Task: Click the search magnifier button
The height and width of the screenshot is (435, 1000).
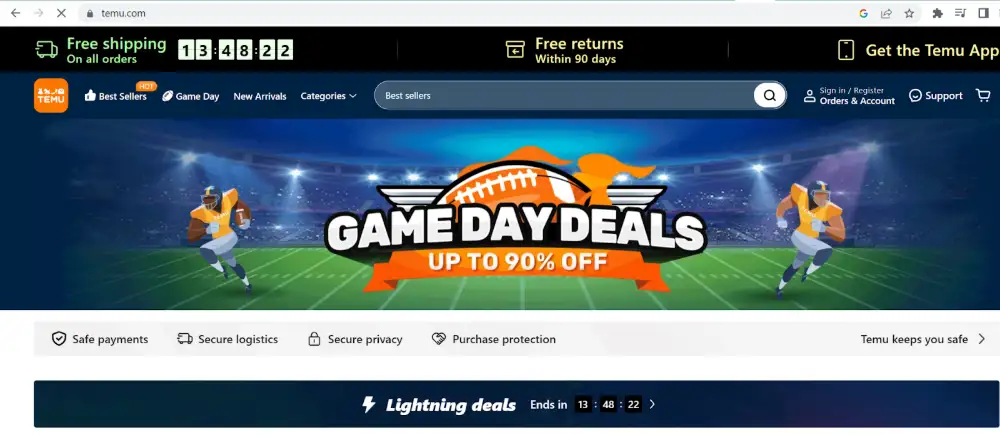Action: (x=770, y=96)
